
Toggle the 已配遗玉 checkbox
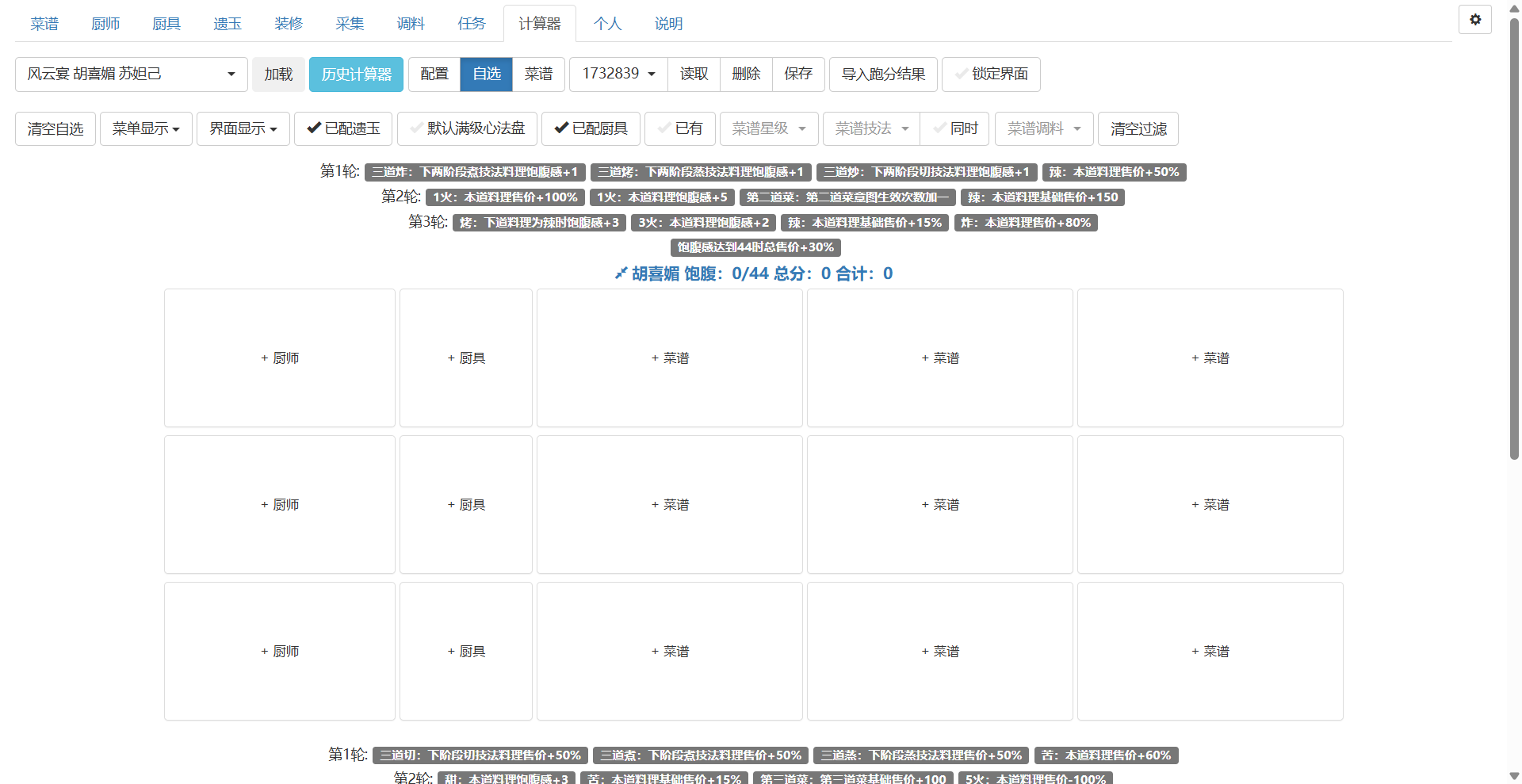tap(343, 128)
